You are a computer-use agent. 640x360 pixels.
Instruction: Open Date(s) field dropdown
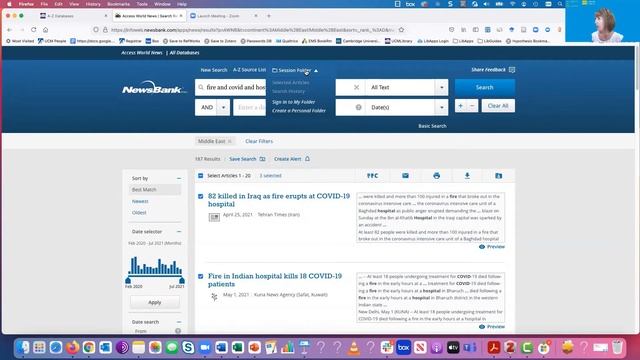click(441, 107)
